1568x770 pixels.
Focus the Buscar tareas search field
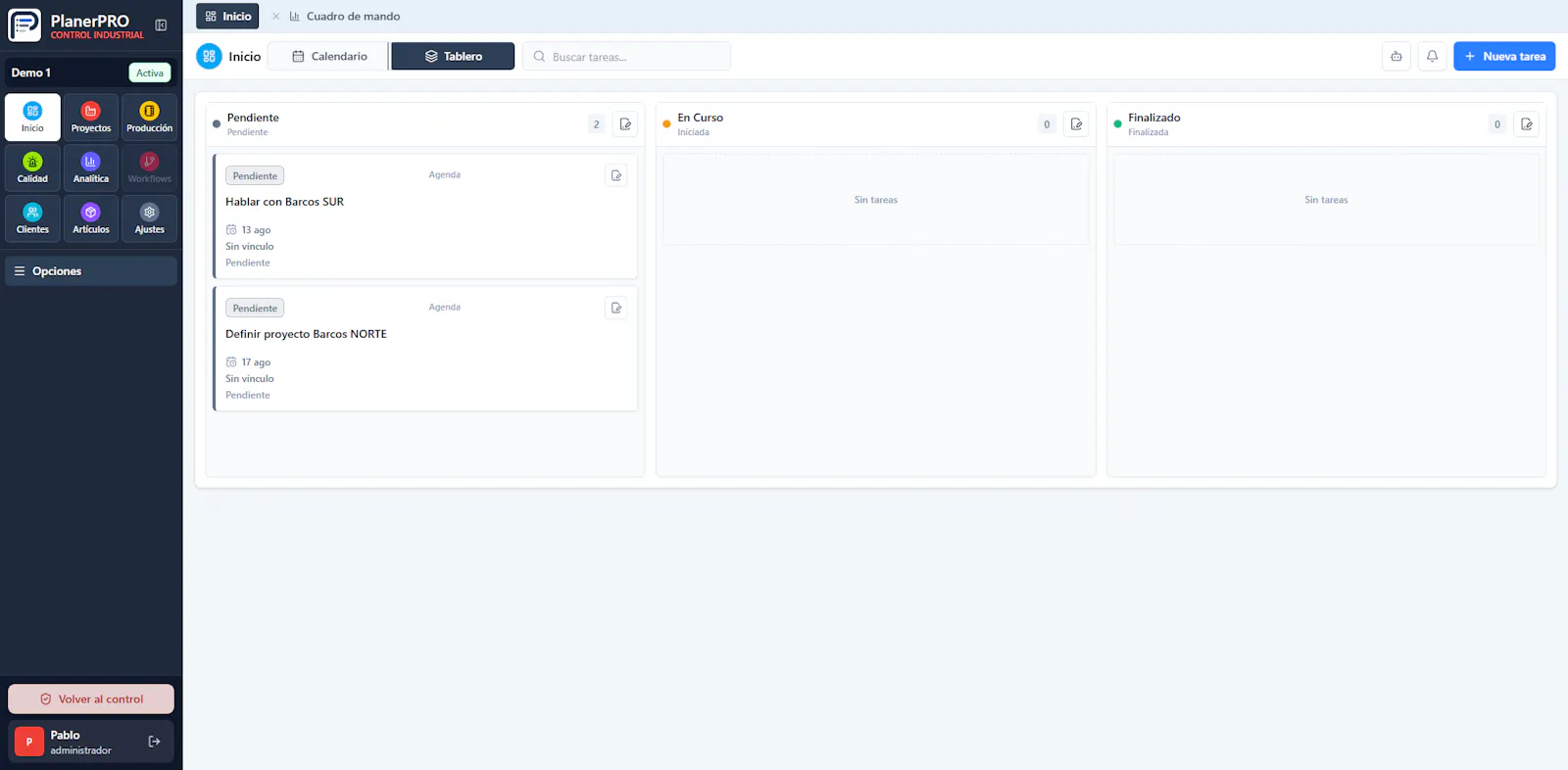(627, 57)
